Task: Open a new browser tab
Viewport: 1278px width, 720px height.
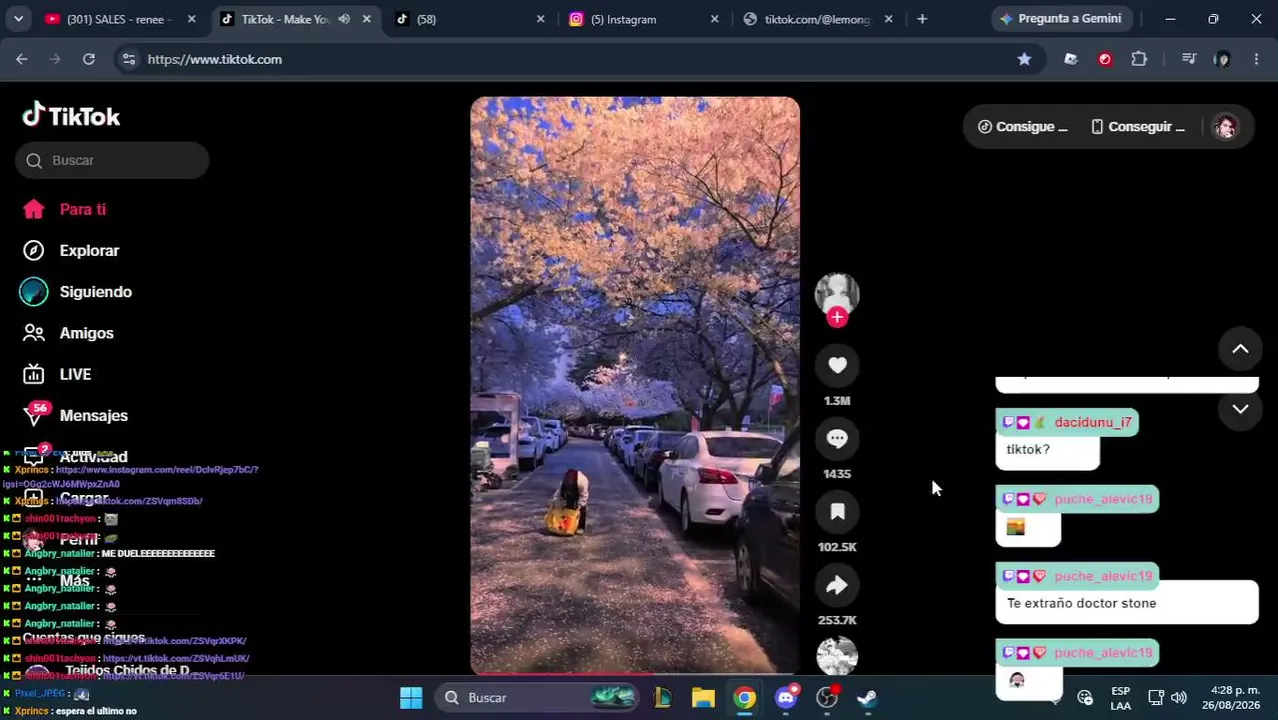Action: tap(922, 19)
